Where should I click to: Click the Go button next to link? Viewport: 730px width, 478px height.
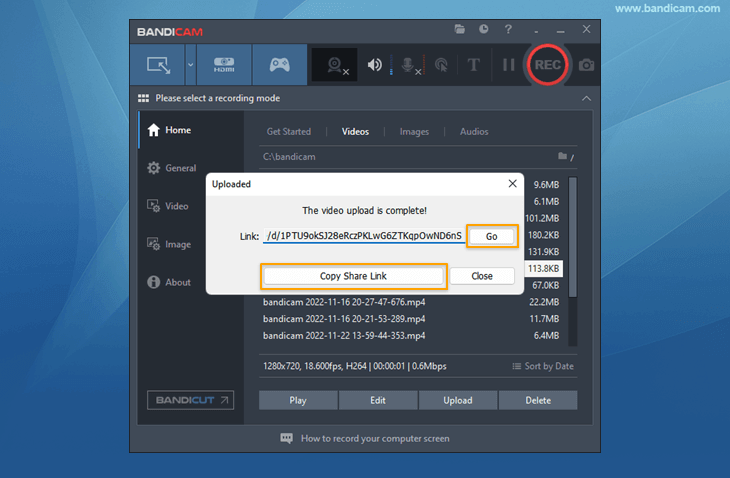[x=492, y=236]
